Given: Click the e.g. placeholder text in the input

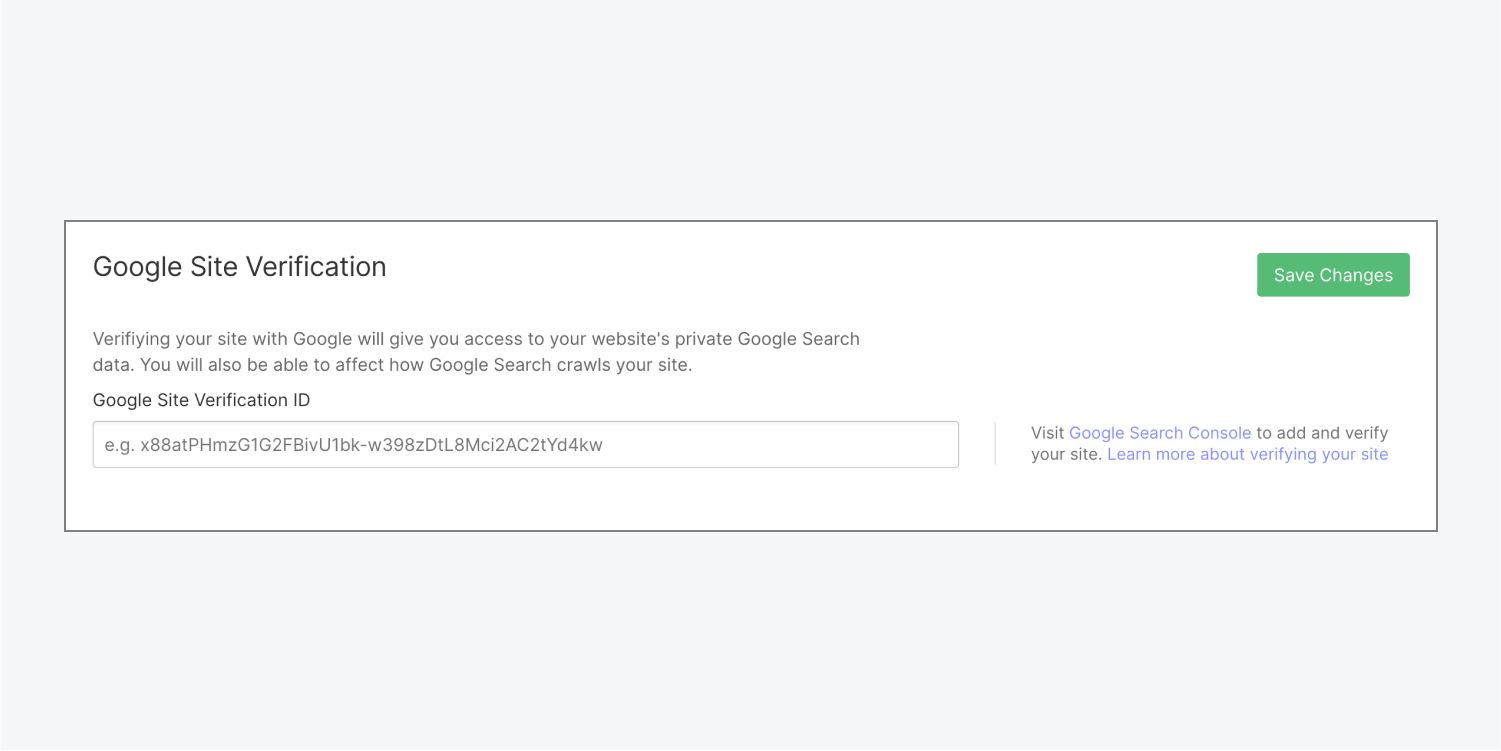Looking at the screenshot, I should point(354,445).
